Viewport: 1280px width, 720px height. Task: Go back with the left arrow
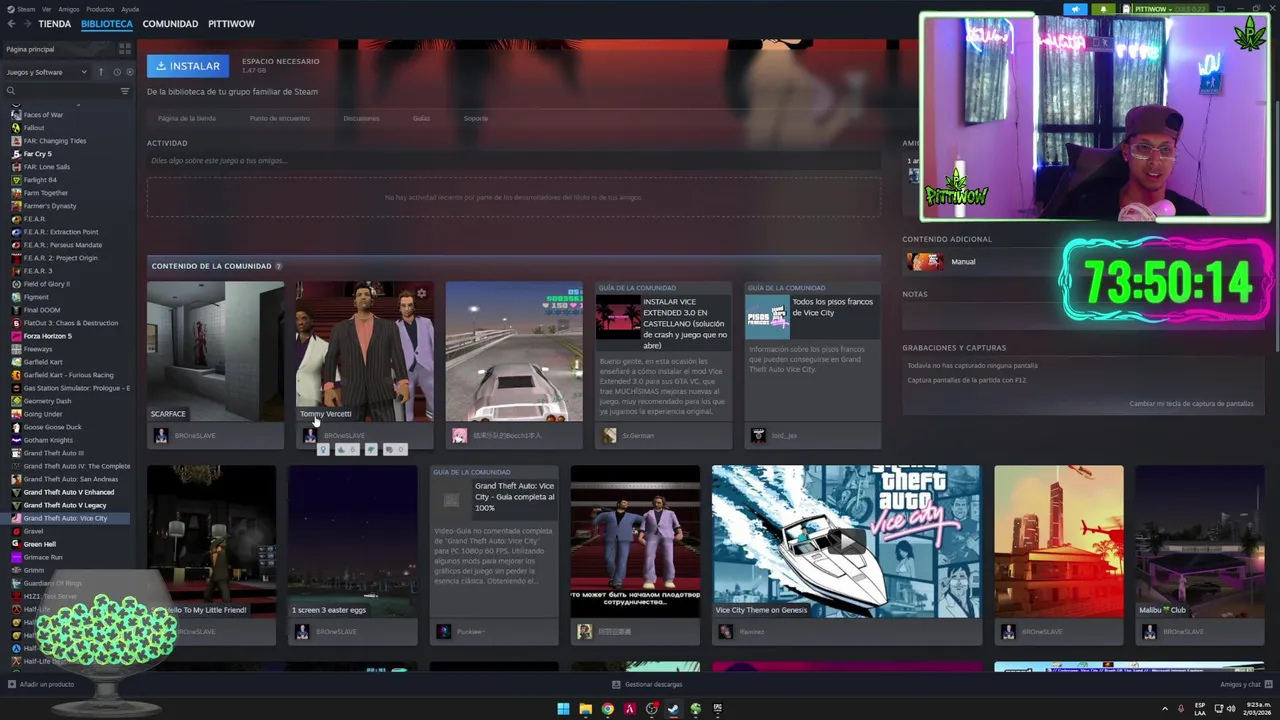click(x=11, y=23)
